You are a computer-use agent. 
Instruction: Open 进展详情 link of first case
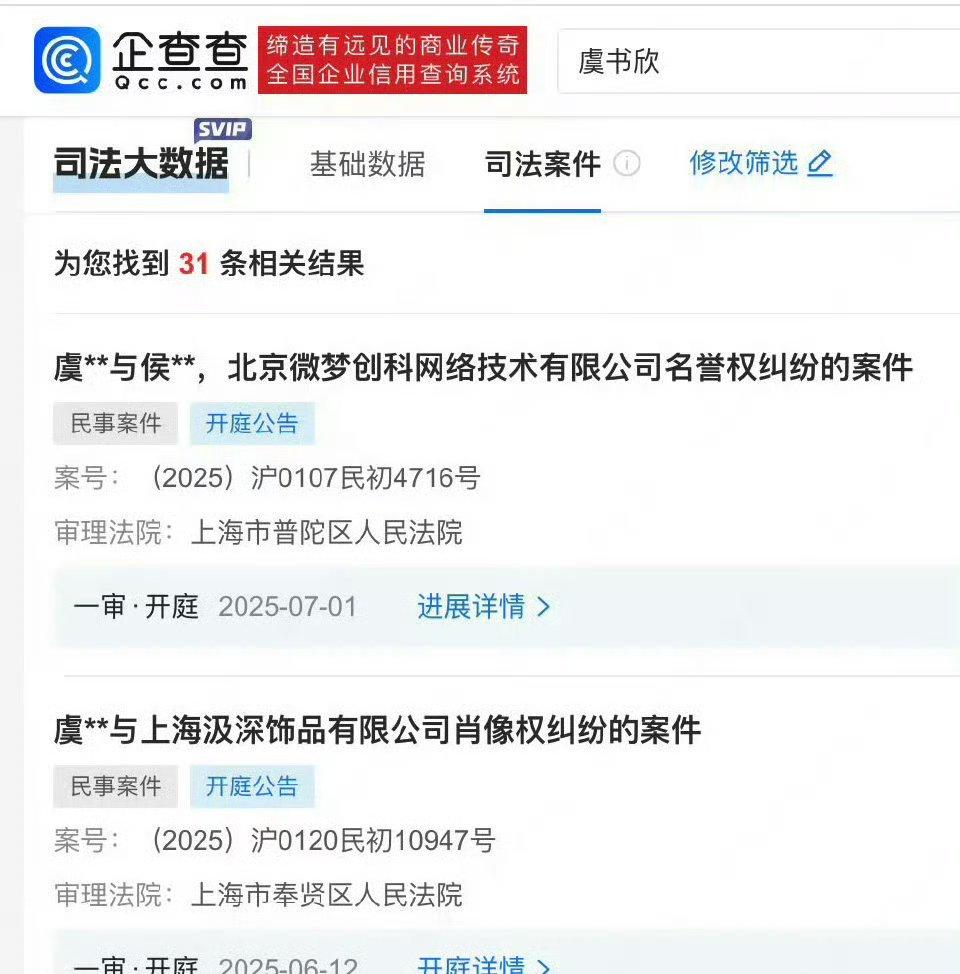tap(472, 606)
